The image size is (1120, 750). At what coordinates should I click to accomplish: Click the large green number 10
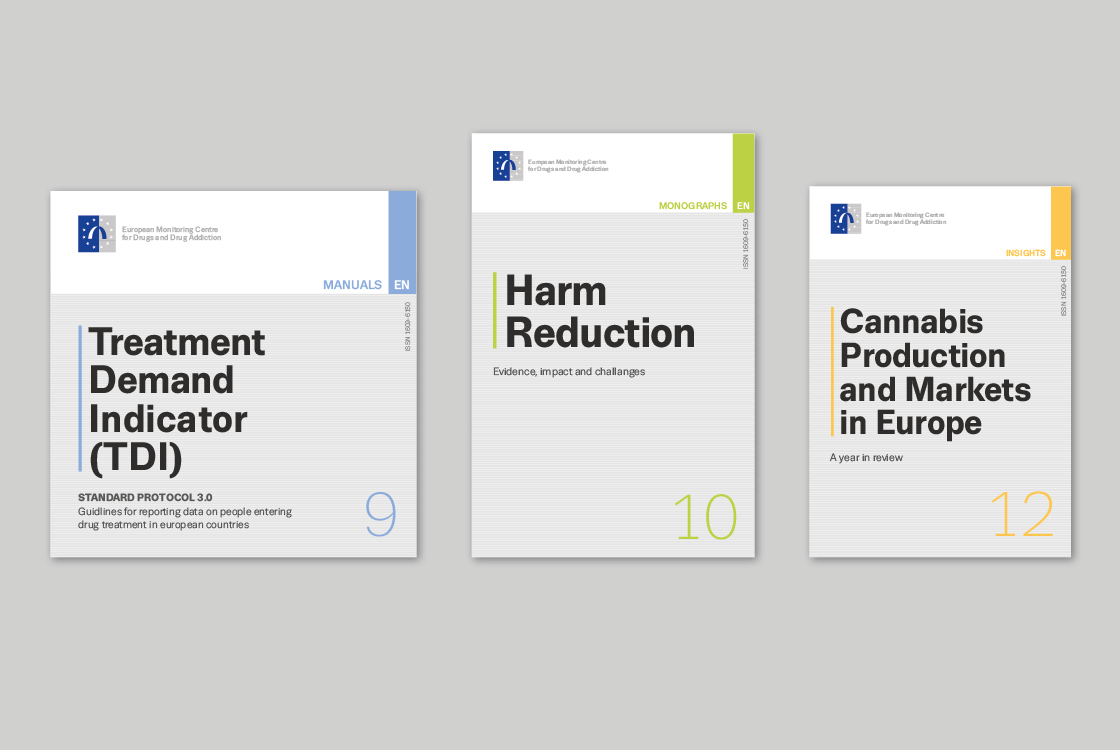[x=705, y=517]
